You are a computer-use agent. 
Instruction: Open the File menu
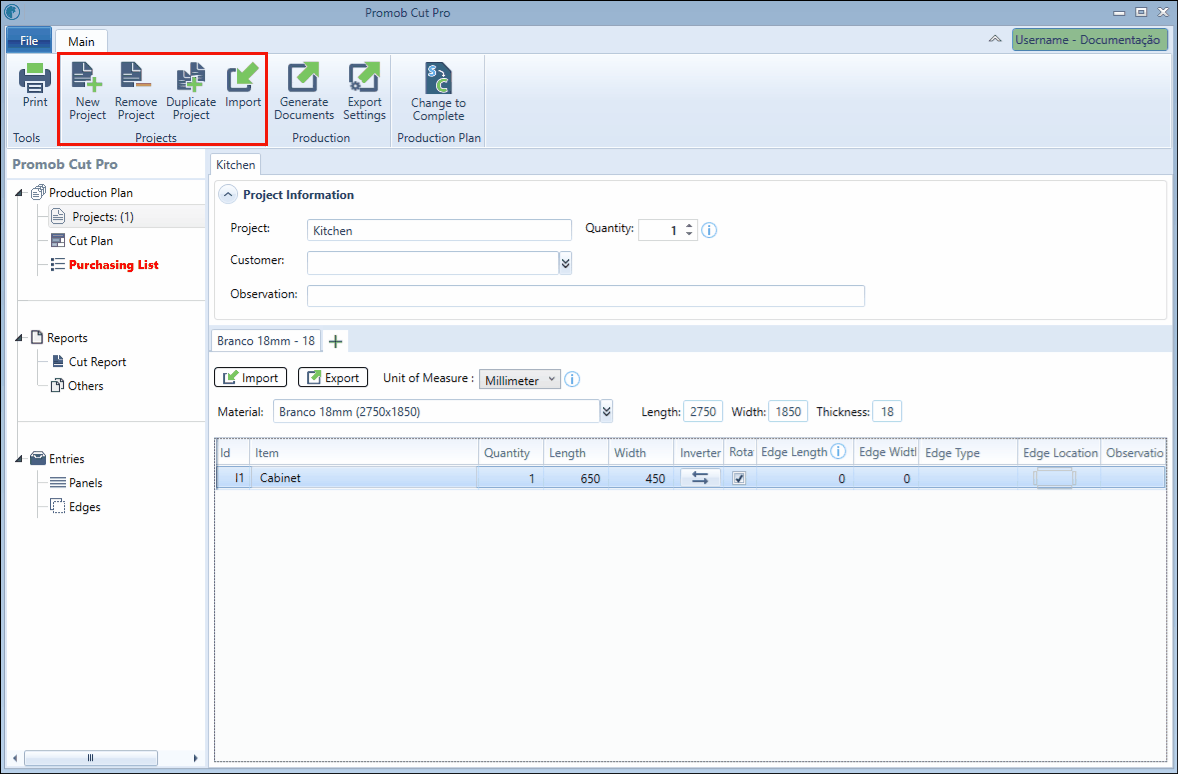coord(29,41)
